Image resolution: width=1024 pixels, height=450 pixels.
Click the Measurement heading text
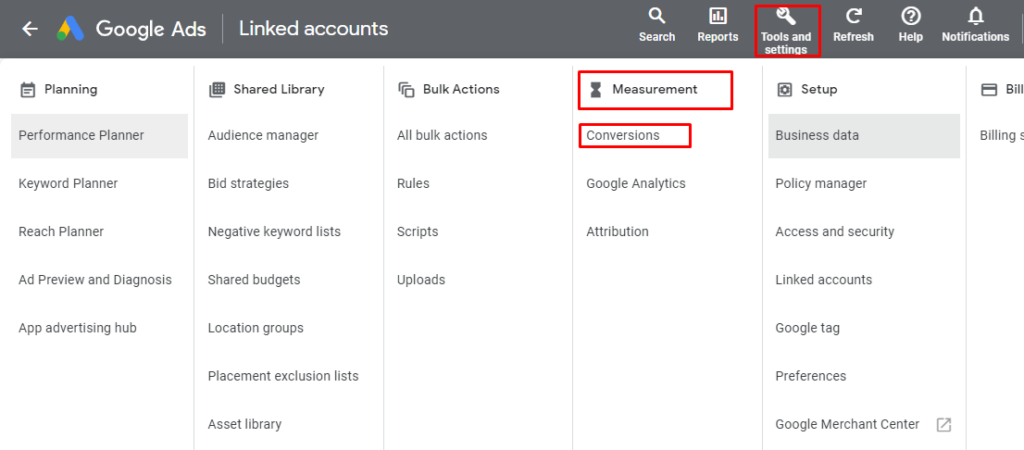point(655,89)
